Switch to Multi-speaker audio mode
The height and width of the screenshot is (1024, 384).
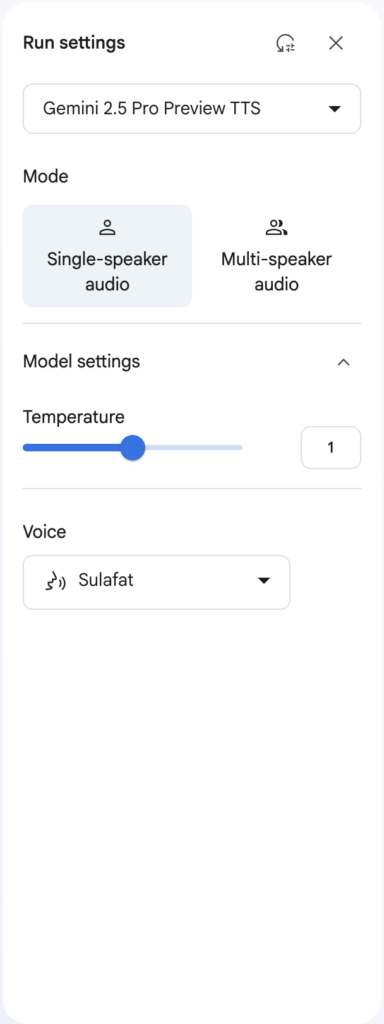point(276,256)
